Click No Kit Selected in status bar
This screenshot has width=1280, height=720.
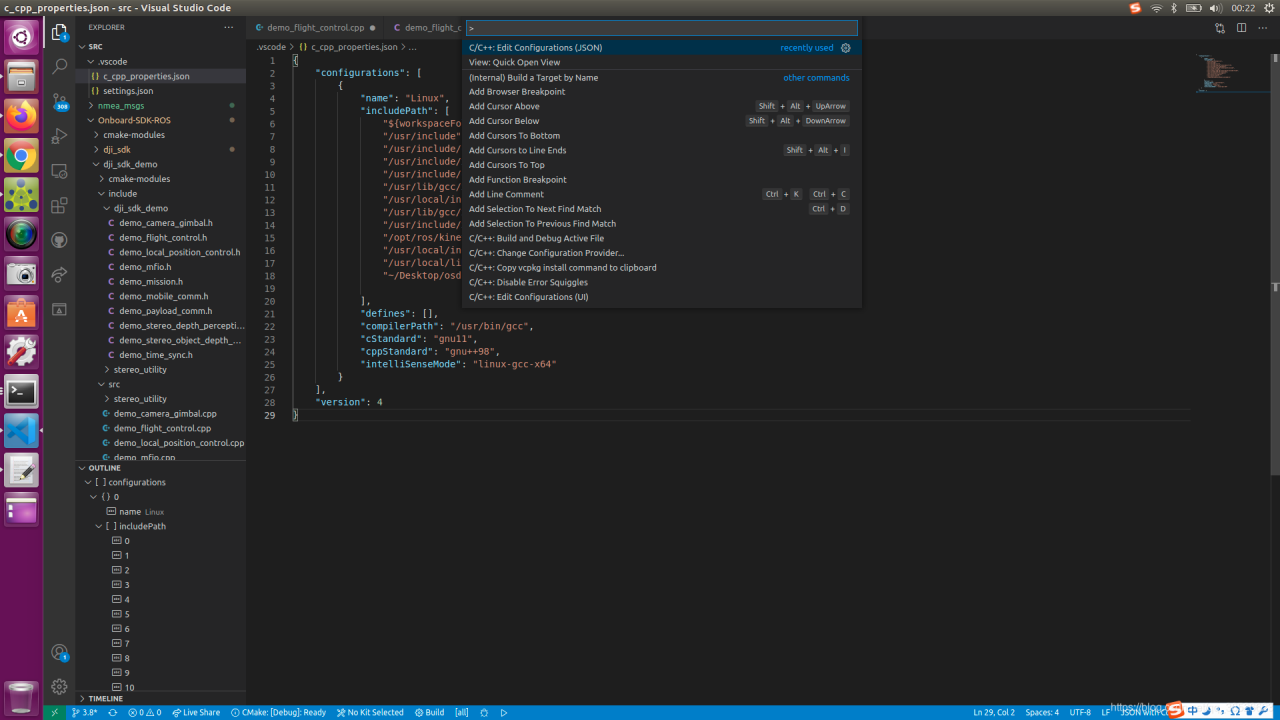coord(370,712)
